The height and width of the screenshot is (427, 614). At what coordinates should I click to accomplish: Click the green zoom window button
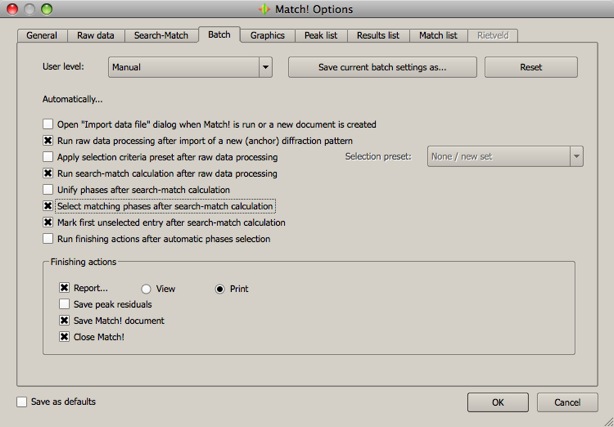(x=47, y=9)
